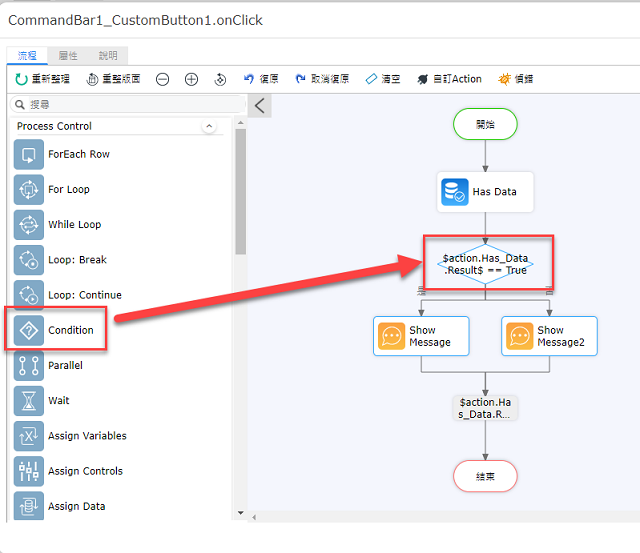Screen dimensions: 640x553
Task: Click the Condition action icon
Action: pyautogui.click(x=29, y=330)
